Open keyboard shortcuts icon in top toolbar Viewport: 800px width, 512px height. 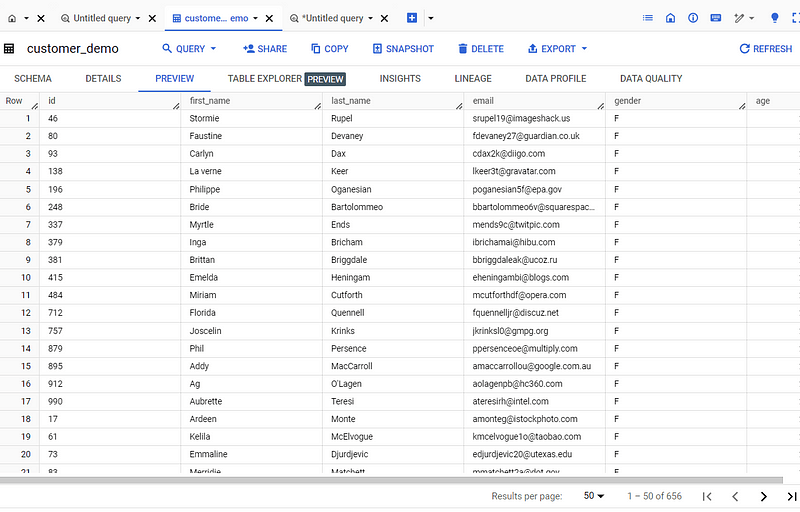click(716, 18)
